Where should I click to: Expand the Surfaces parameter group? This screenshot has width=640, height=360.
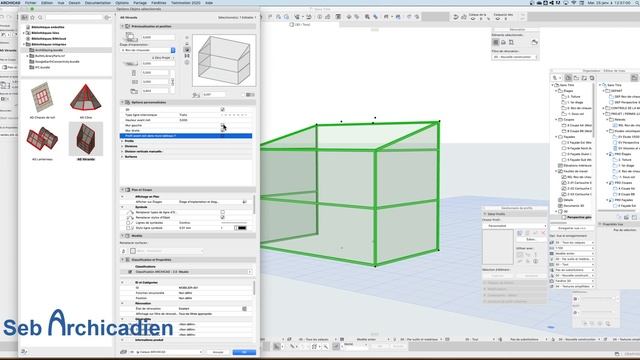(122, 157)
